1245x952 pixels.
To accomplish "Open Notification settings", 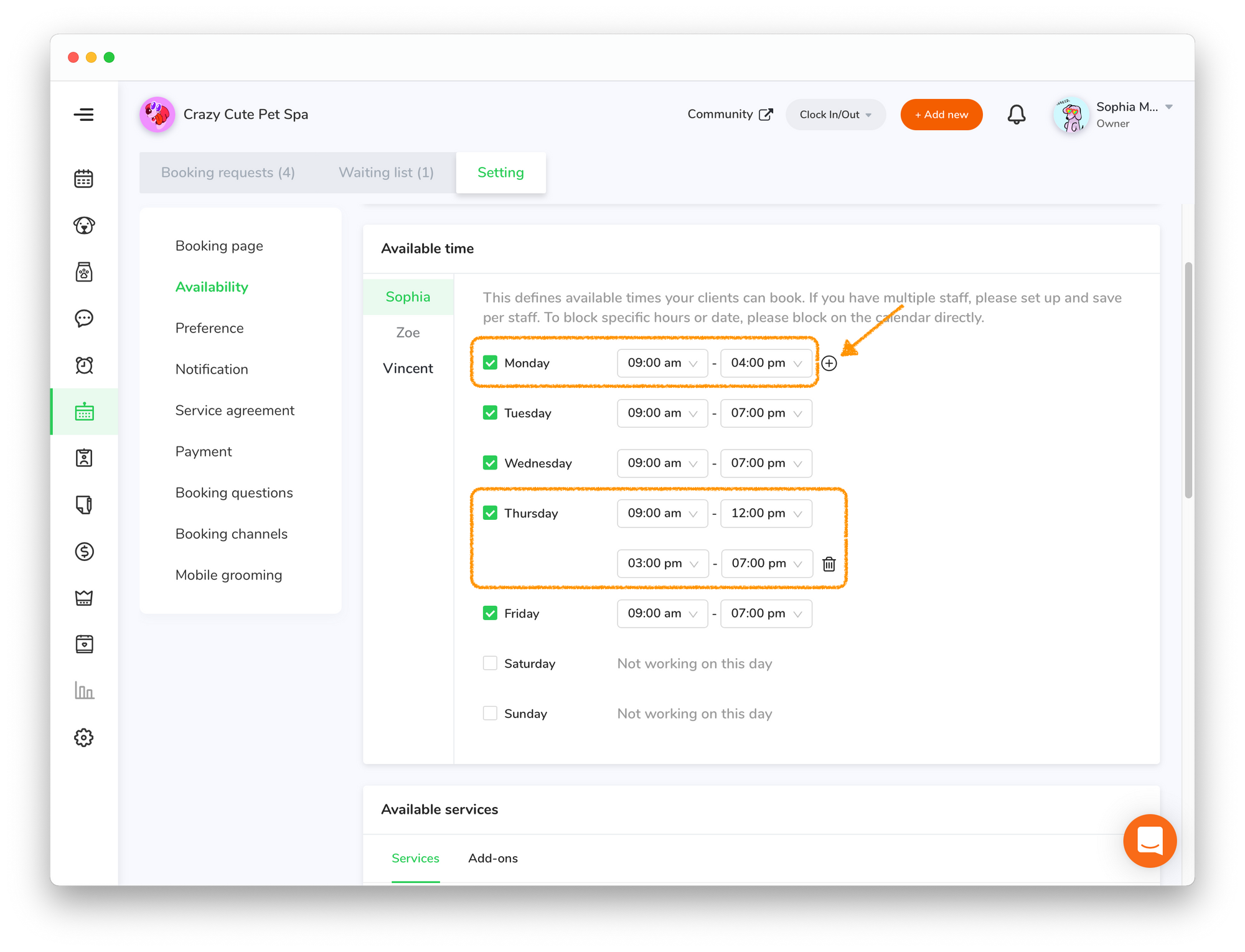I will pyautogui.click(x=212, y=369).
